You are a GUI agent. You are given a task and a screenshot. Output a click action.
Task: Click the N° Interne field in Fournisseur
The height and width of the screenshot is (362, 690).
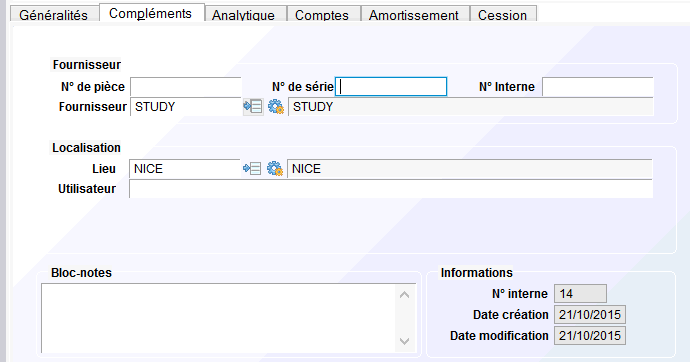[598, 87]
